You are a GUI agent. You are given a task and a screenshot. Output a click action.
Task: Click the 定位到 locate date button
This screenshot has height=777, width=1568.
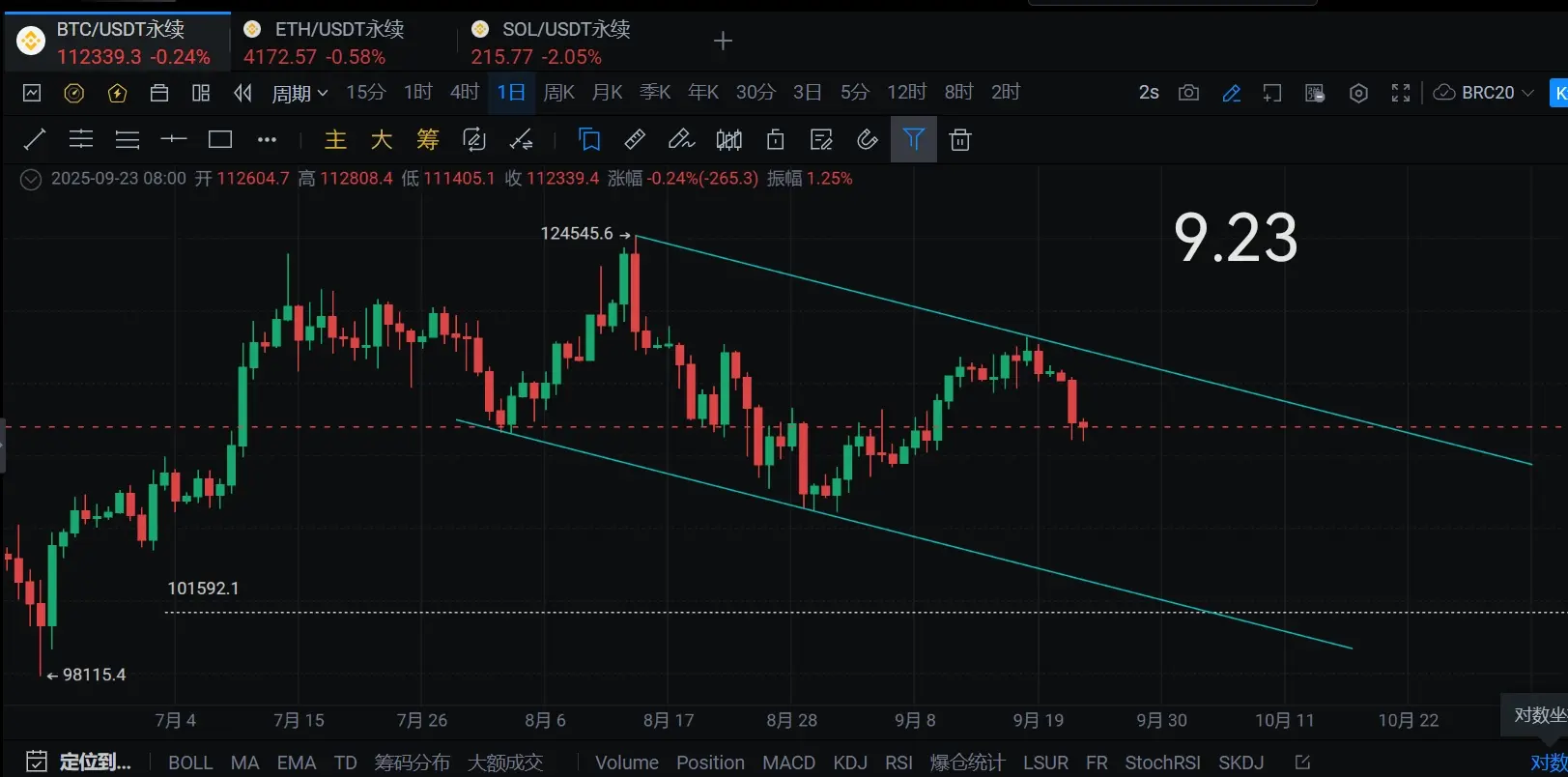click(x=96, y=762)
